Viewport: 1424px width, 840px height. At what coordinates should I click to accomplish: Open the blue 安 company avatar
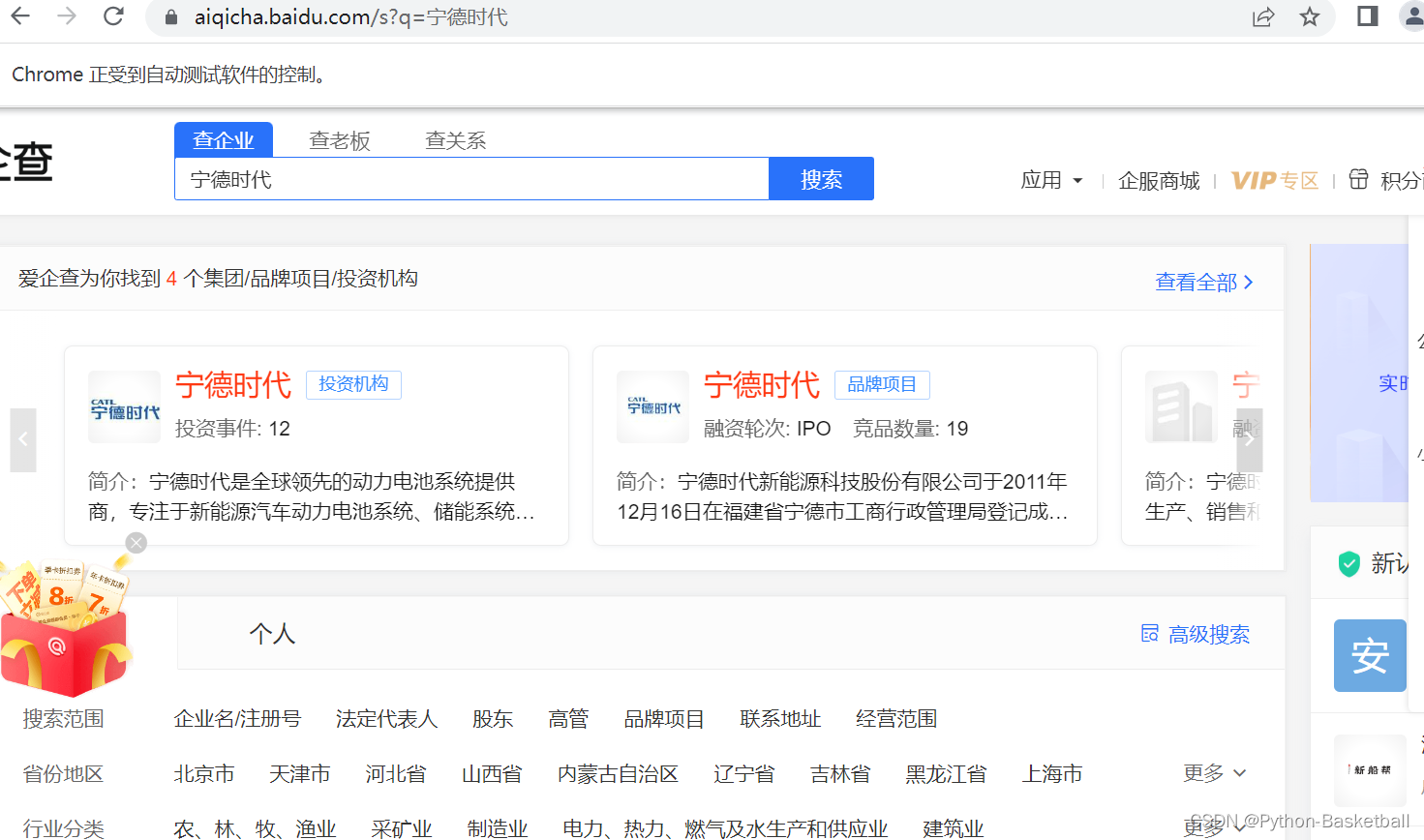[x=1370, y=655]
